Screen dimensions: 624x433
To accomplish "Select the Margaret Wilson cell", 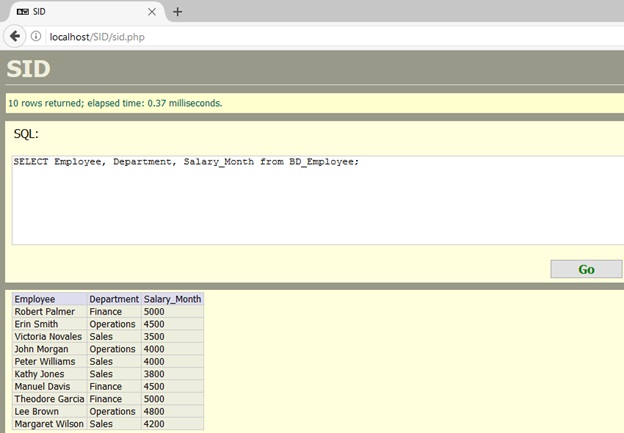I will tap(50, 423).
